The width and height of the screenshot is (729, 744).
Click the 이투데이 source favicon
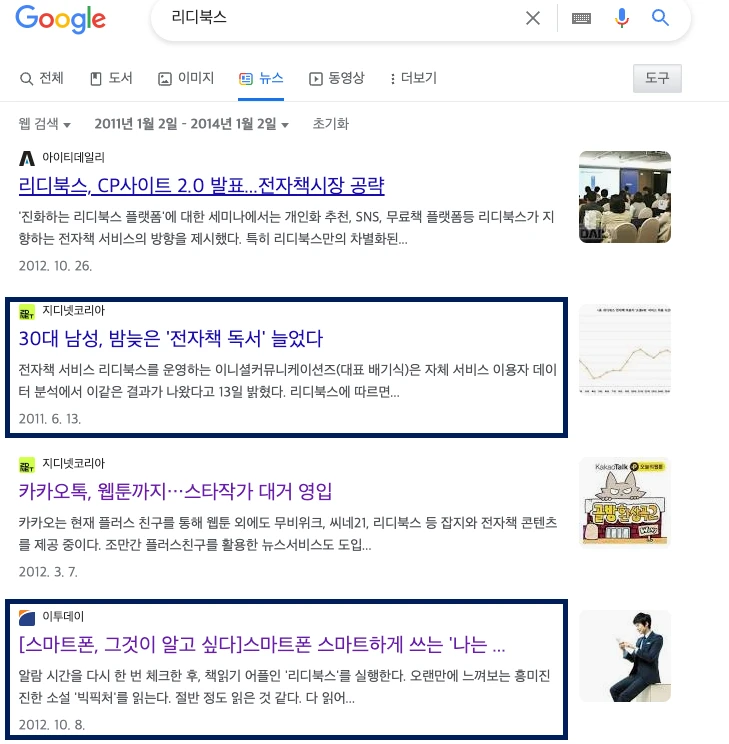tap(27, 617)
